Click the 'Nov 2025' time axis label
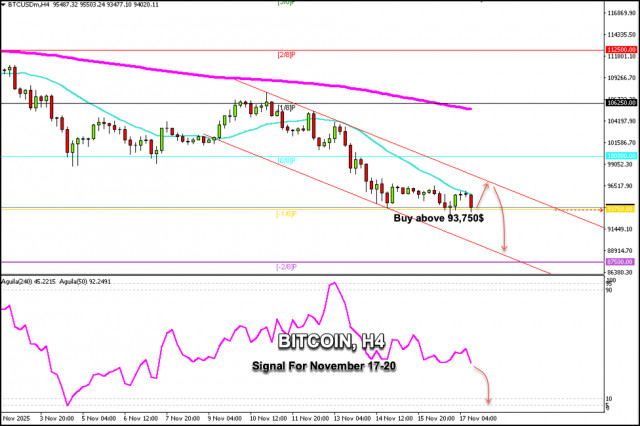 point(16,418)
